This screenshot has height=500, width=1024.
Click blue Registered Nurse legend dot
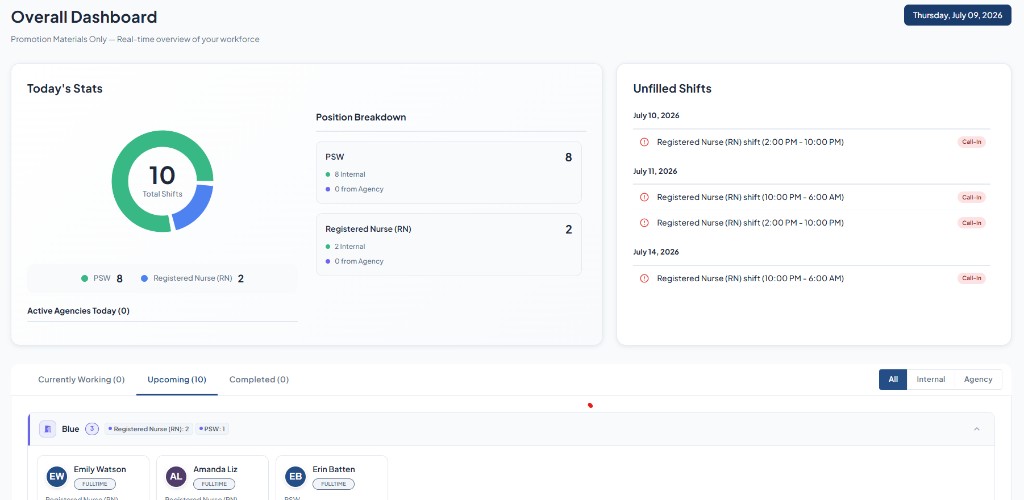144,278
